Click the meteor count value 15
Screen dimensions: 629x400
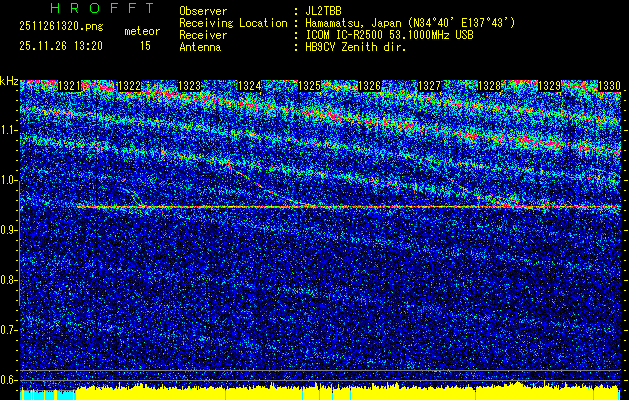[x=145, y=46]
